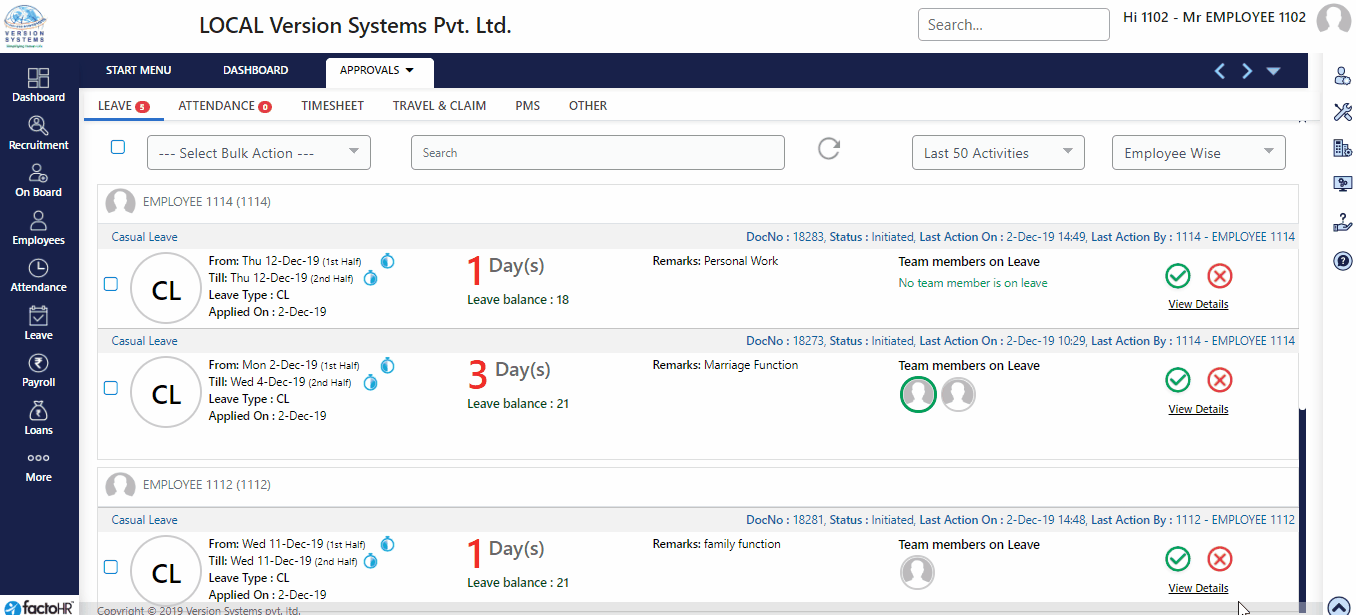Open the Travel & Claim tab
The image size is (1356, 615).
439,106
